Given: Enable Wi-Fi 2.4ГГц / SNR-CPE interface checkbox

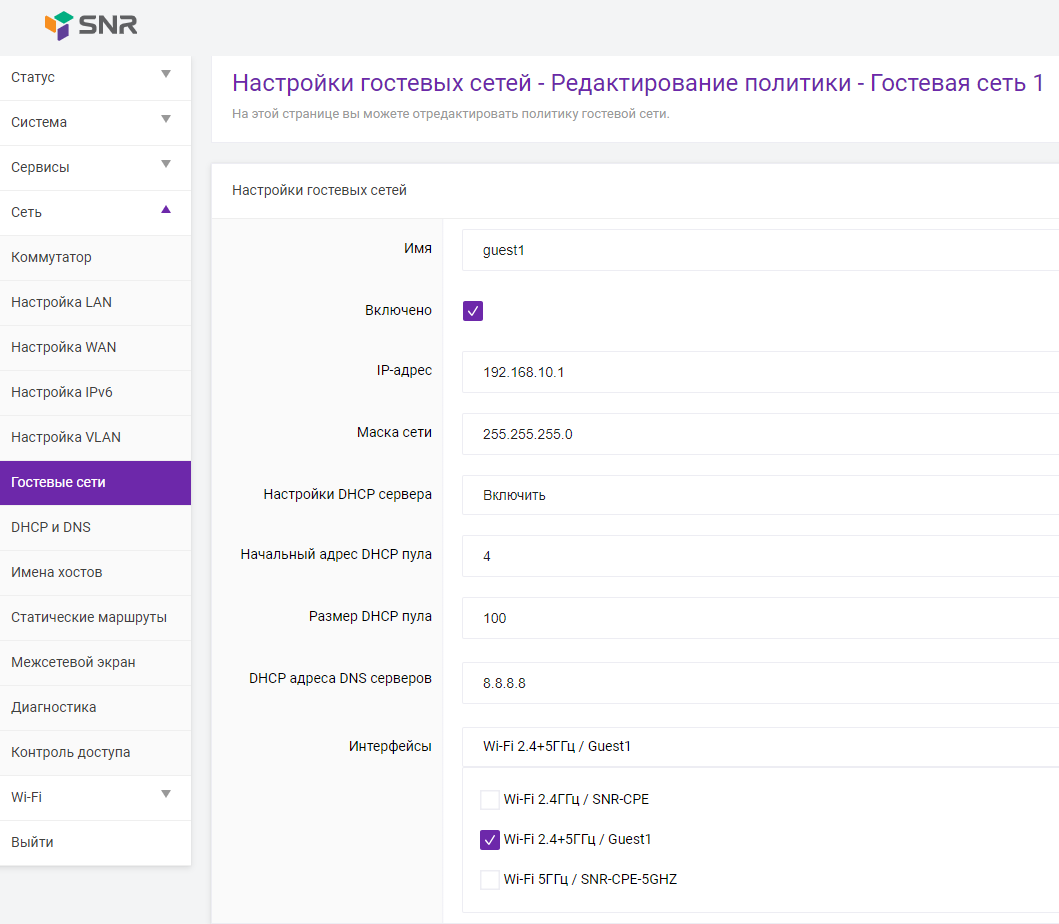Looking at the screenshot, I should coord(490,800).
